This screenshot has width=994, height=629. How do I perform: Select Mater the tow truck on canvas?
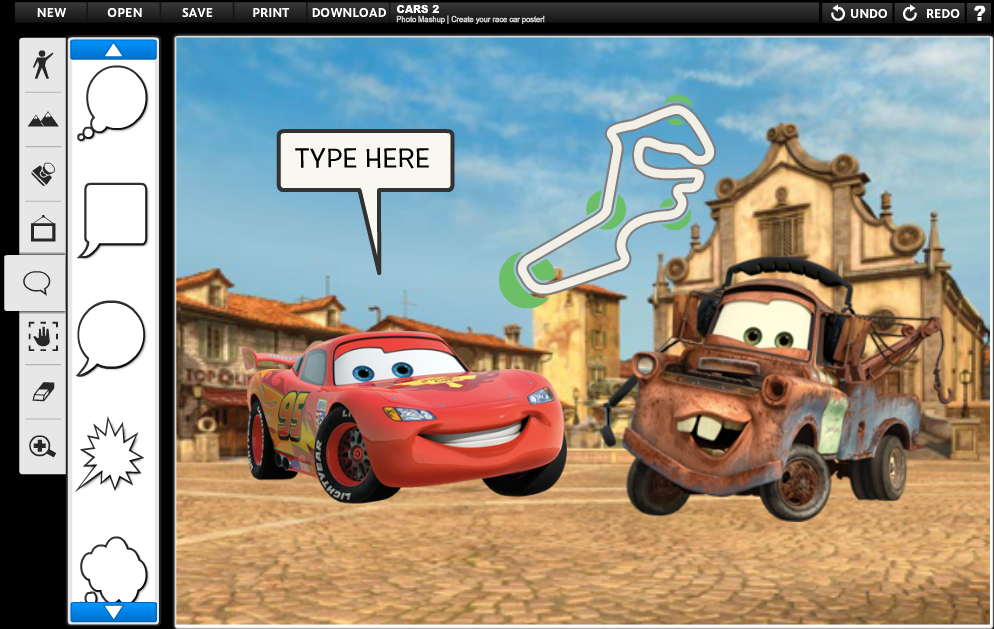click(778, 391)
